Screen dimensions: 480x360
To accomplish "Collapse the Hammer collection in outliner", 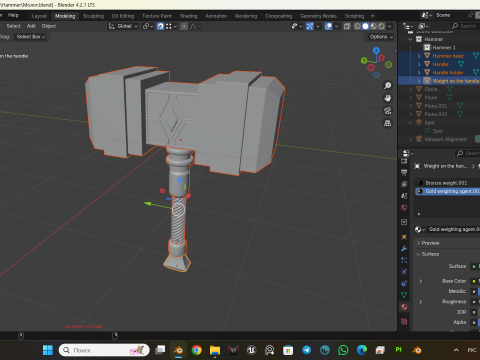I will click(411, 39).
